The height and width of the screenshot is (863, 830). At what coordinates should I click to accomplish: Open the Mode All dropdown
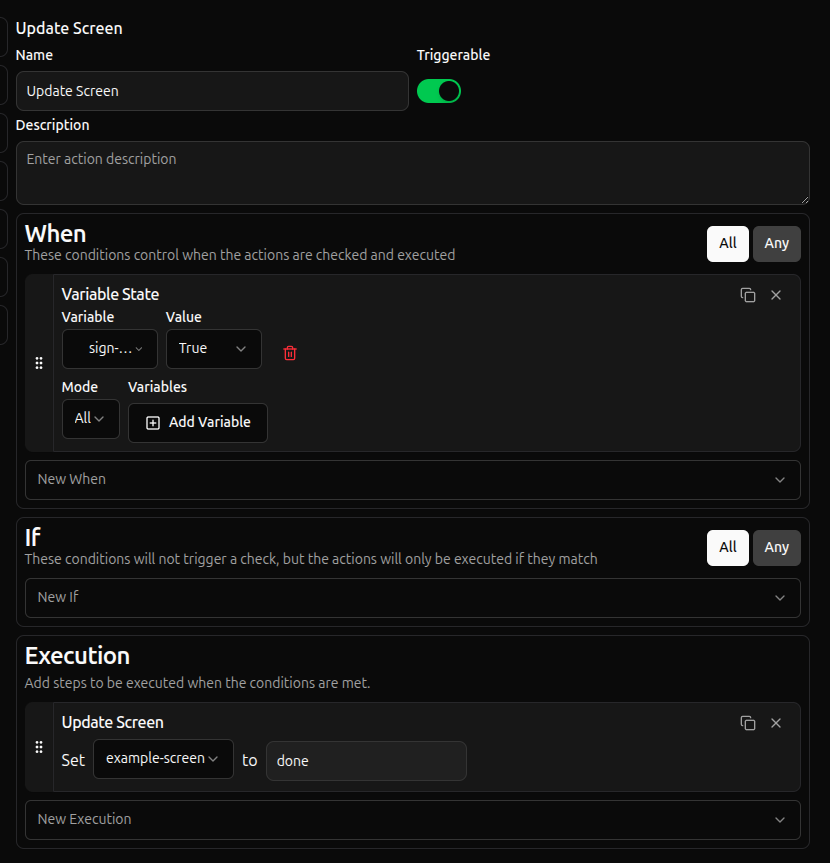(91, 419)
